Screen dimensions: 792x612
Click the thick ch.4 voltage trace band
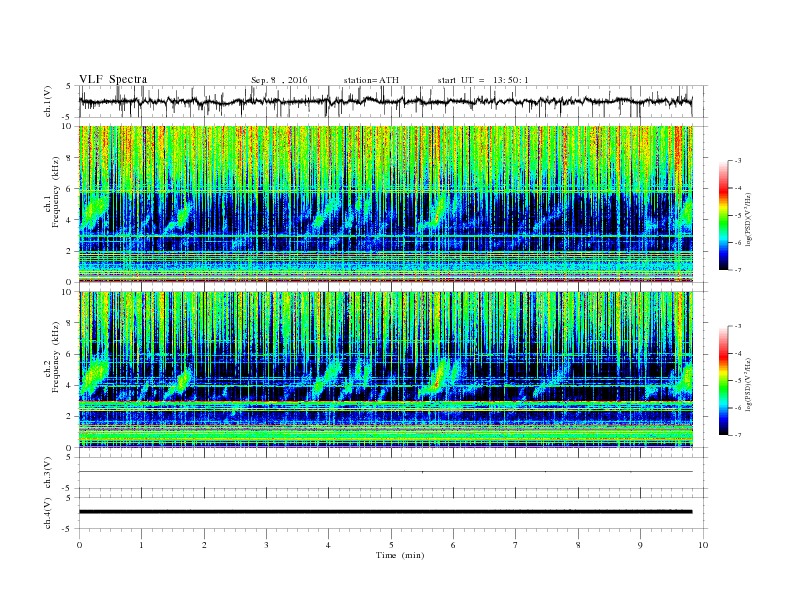pos(385,512)
